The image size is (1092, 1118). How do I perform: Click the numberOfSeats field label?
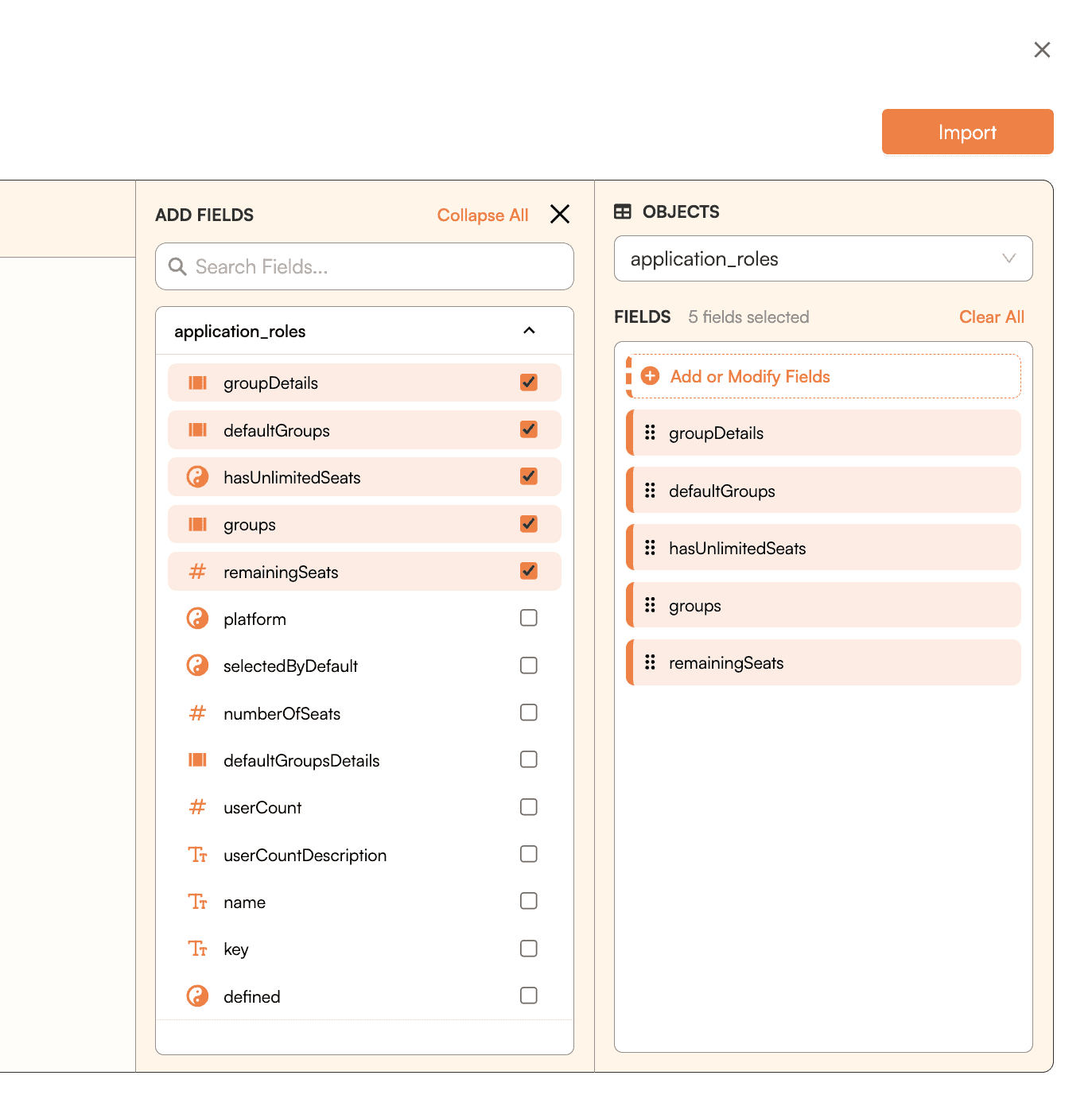282,714
